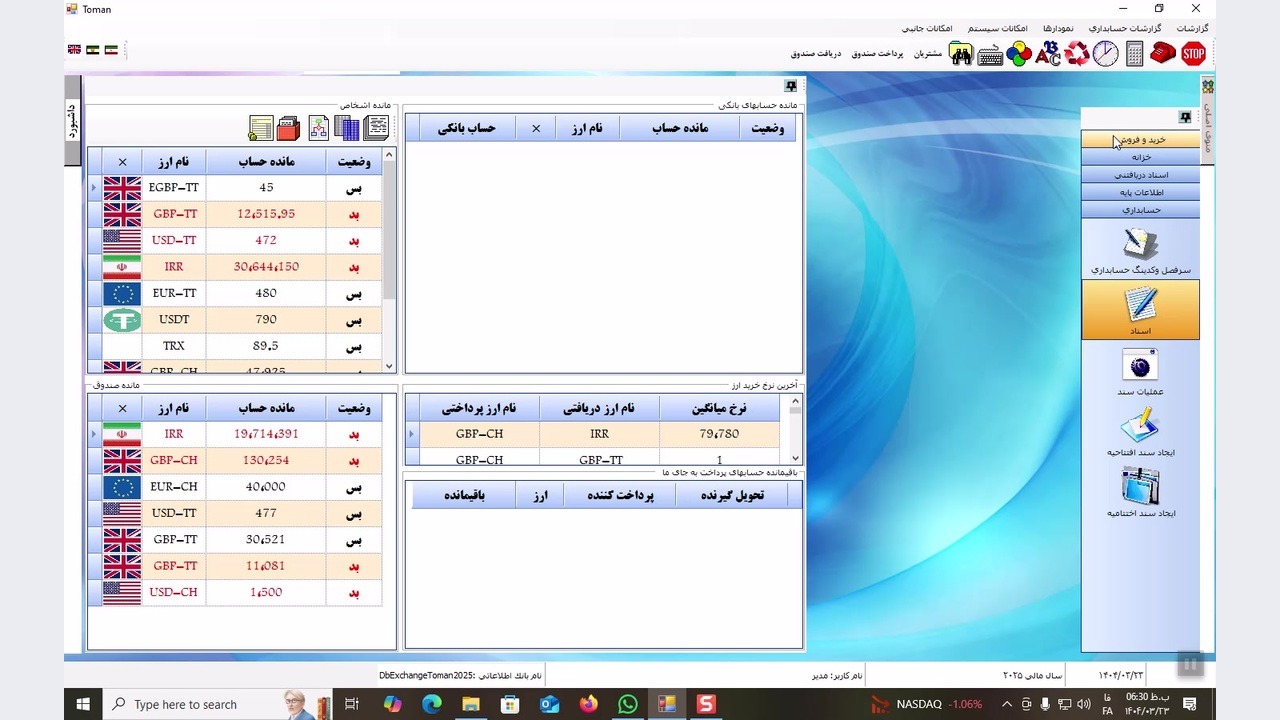Click the تحویل گیرنده column header
Viewport: 1280px width, 720px height.
click(x=732, y=495)
